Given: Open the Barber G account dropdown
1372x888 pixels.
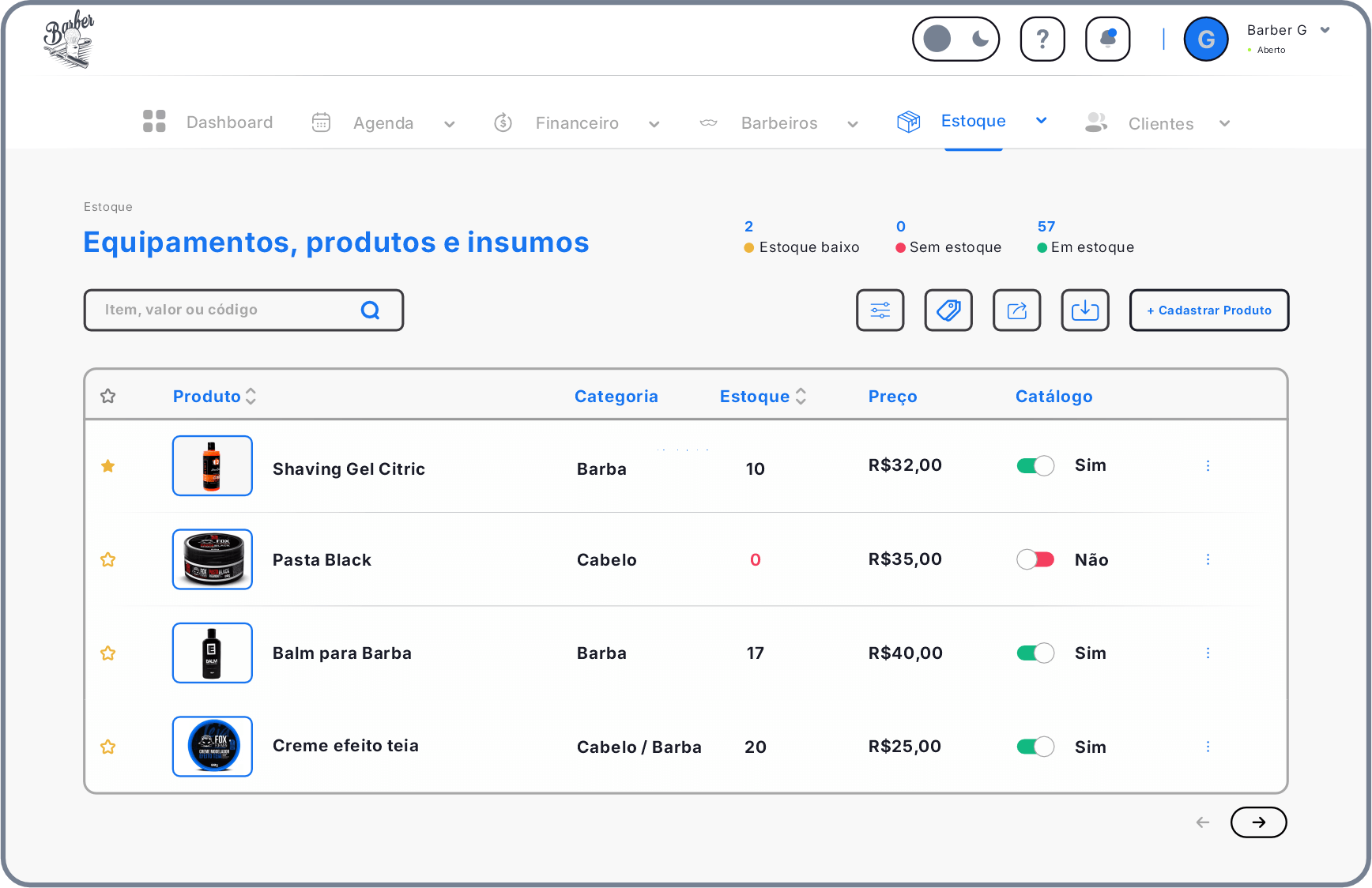Looking at the screenshot, I should [x=1325, y=30].
